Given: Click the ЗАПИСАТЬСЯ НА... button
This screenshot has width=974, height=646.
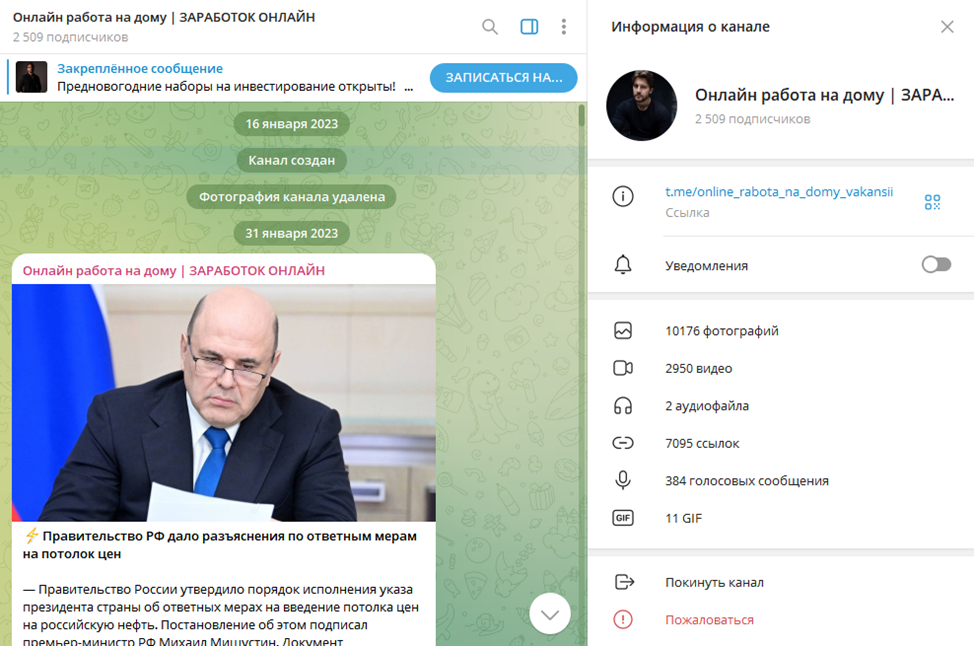Looking at the screenshot, I should pos(504,78).
